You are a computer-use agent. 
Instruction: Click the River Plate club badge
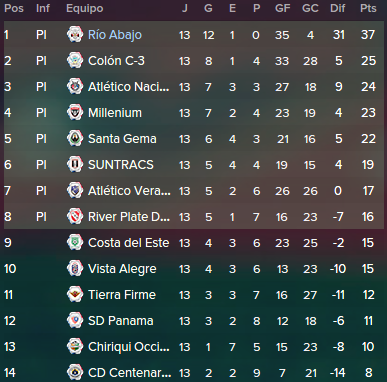(75, 217)
